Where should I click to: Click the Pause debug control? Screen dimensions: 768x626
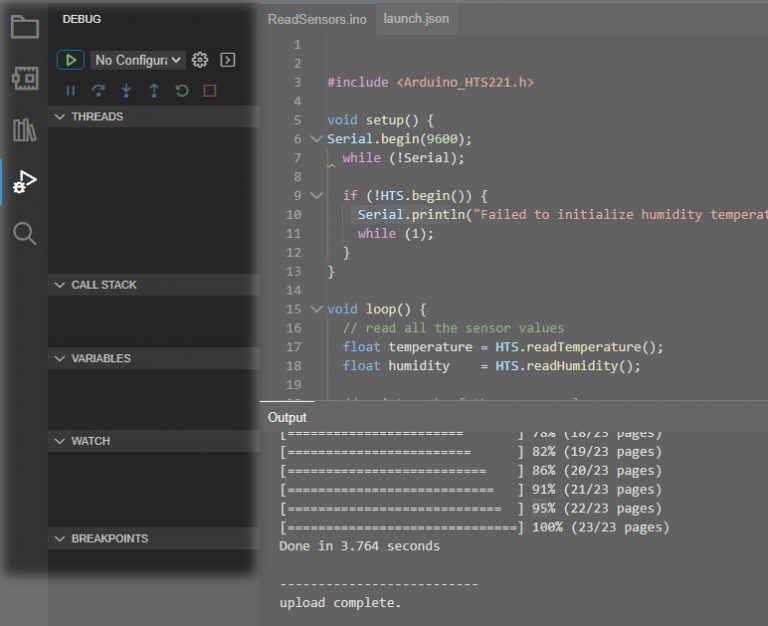(x=70, y=90)
